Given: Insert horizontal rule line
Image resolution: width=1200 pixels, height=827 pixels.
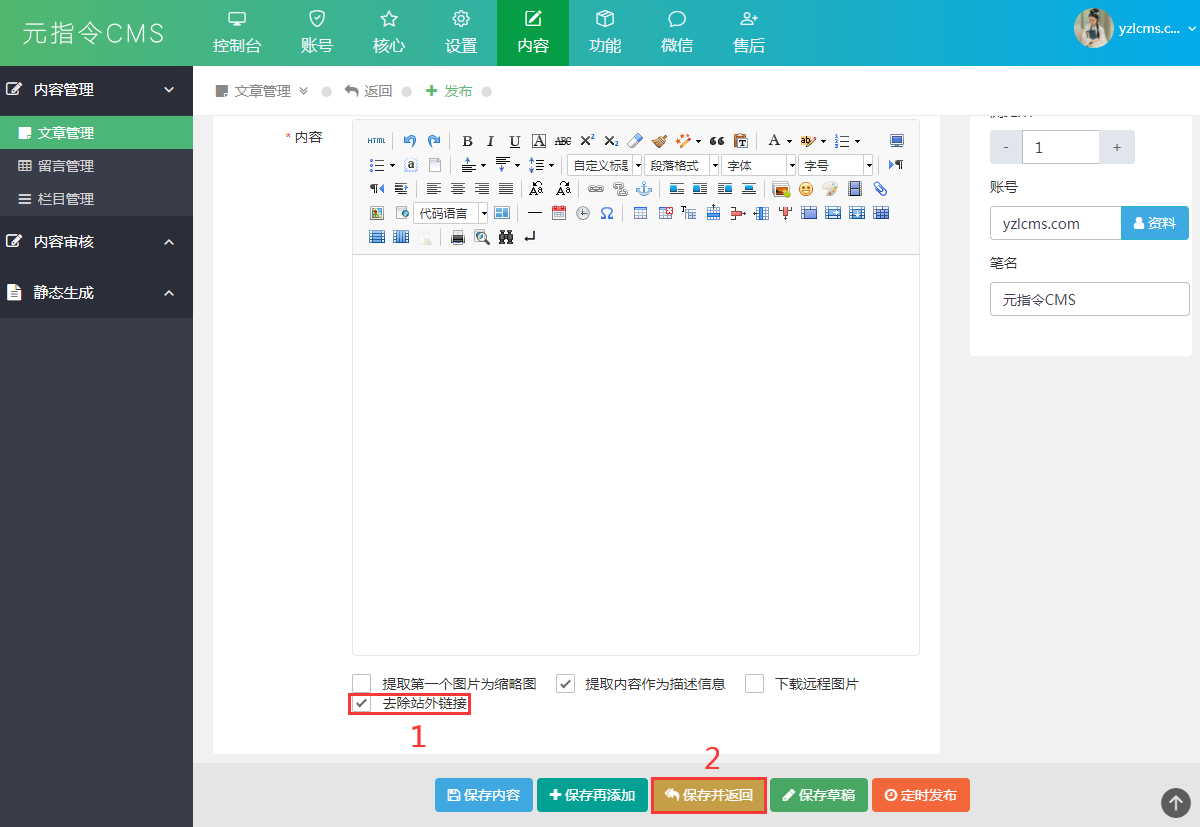Looking at the screenshot, I should coord(535,213).
